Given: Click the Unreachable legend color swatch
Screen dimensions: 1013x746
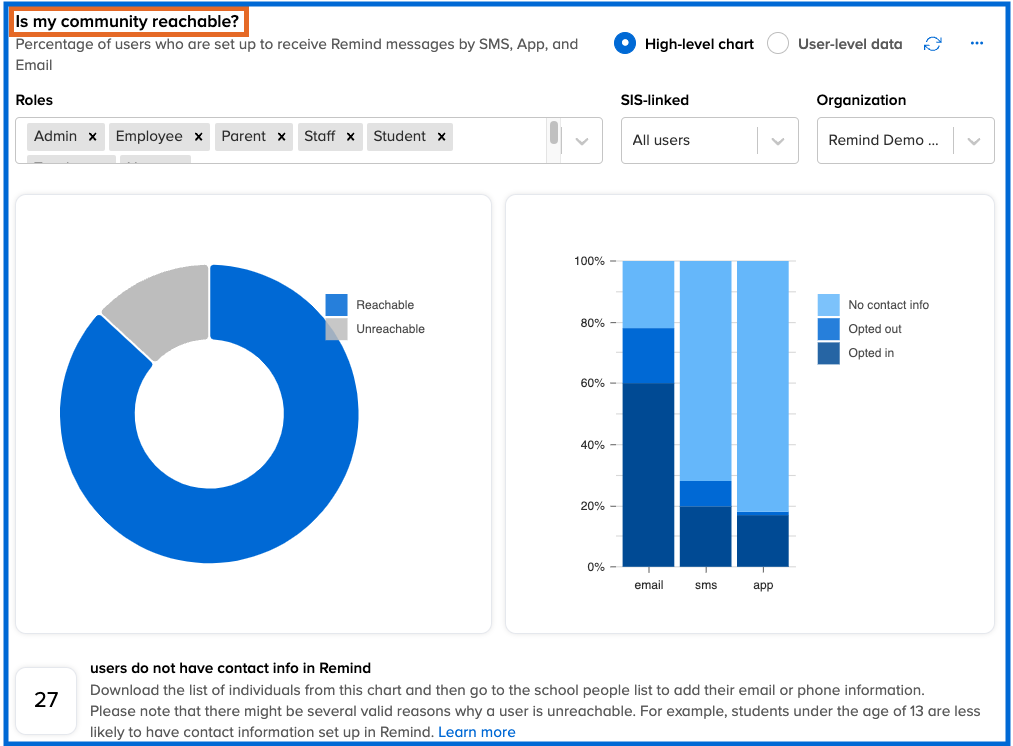Looking at the screenshot, I should (x=336, y=329).
